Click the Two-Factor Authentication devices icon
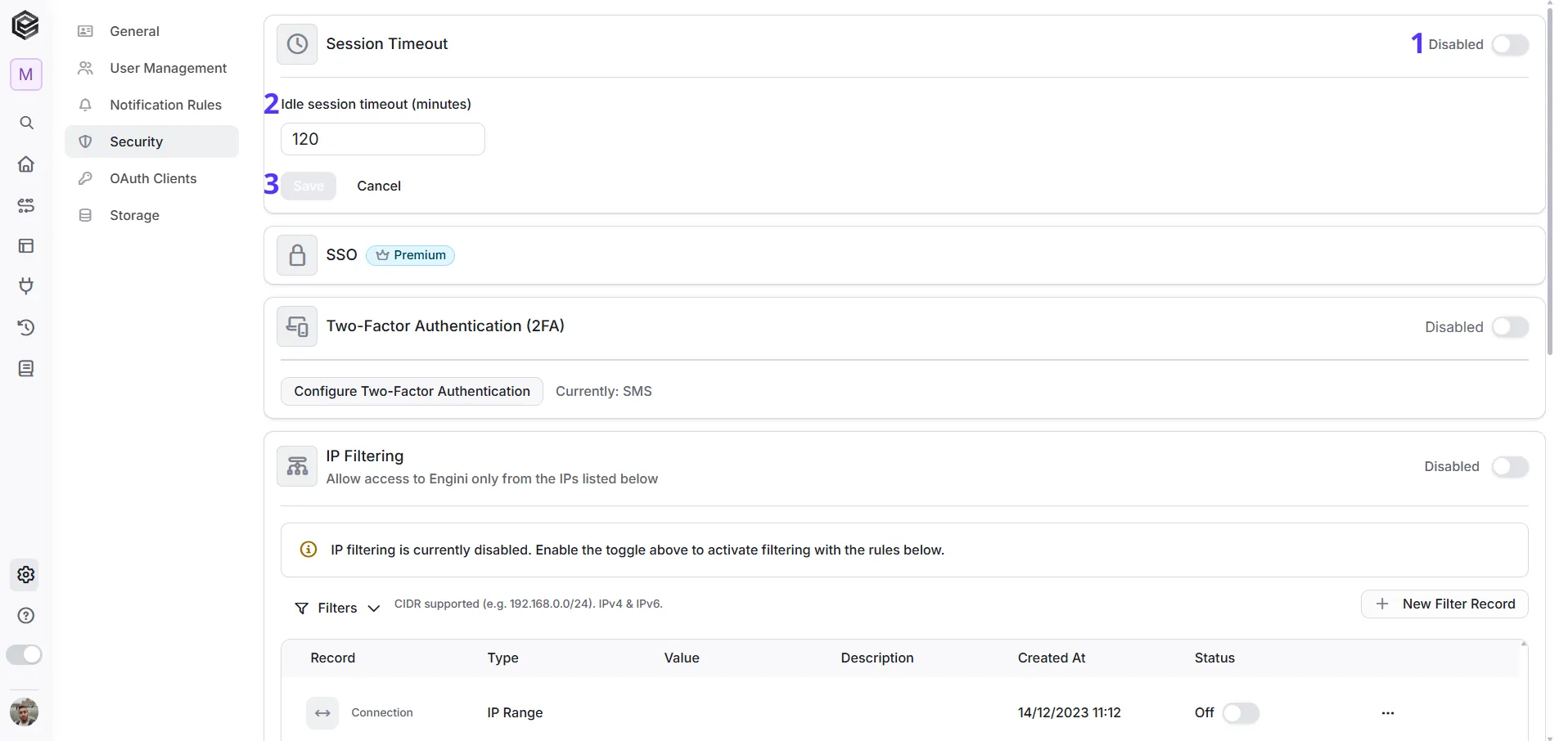Image resolution: width=1568 pixels, height=741 pixels. [x=297, y=326]
